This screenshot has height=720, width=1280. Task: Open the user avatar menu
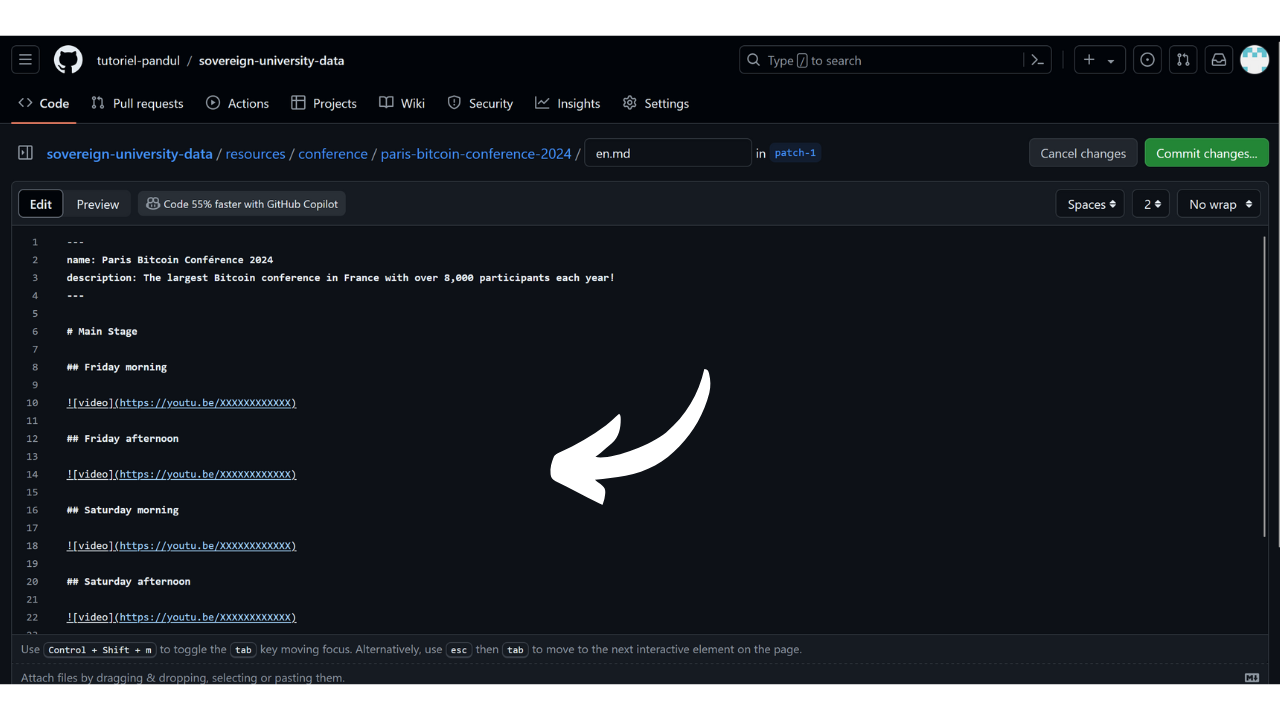click(1254, 60)
